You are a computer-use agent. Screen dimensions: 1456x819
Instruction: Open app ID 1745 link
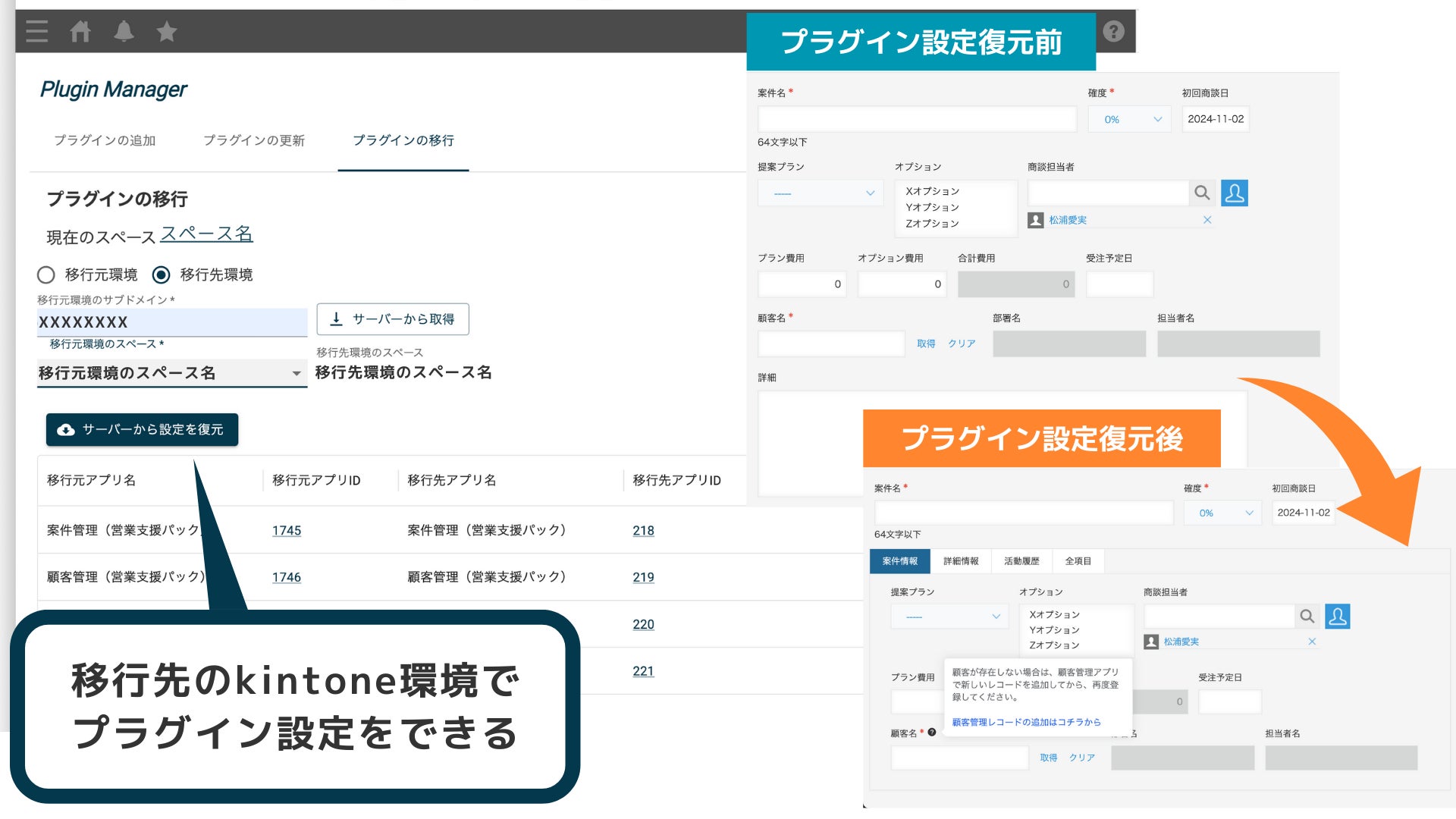(287, 531)
